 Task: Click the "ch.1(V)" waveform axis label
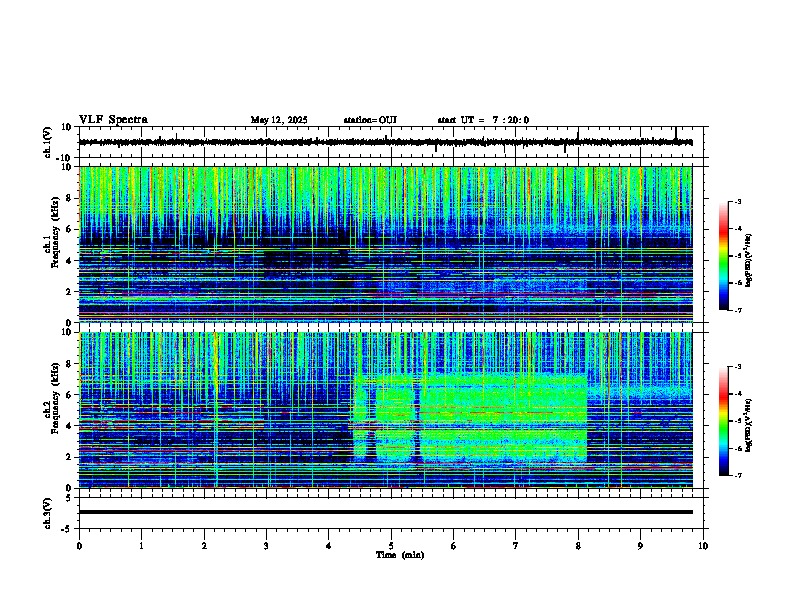tap(48, 142)
